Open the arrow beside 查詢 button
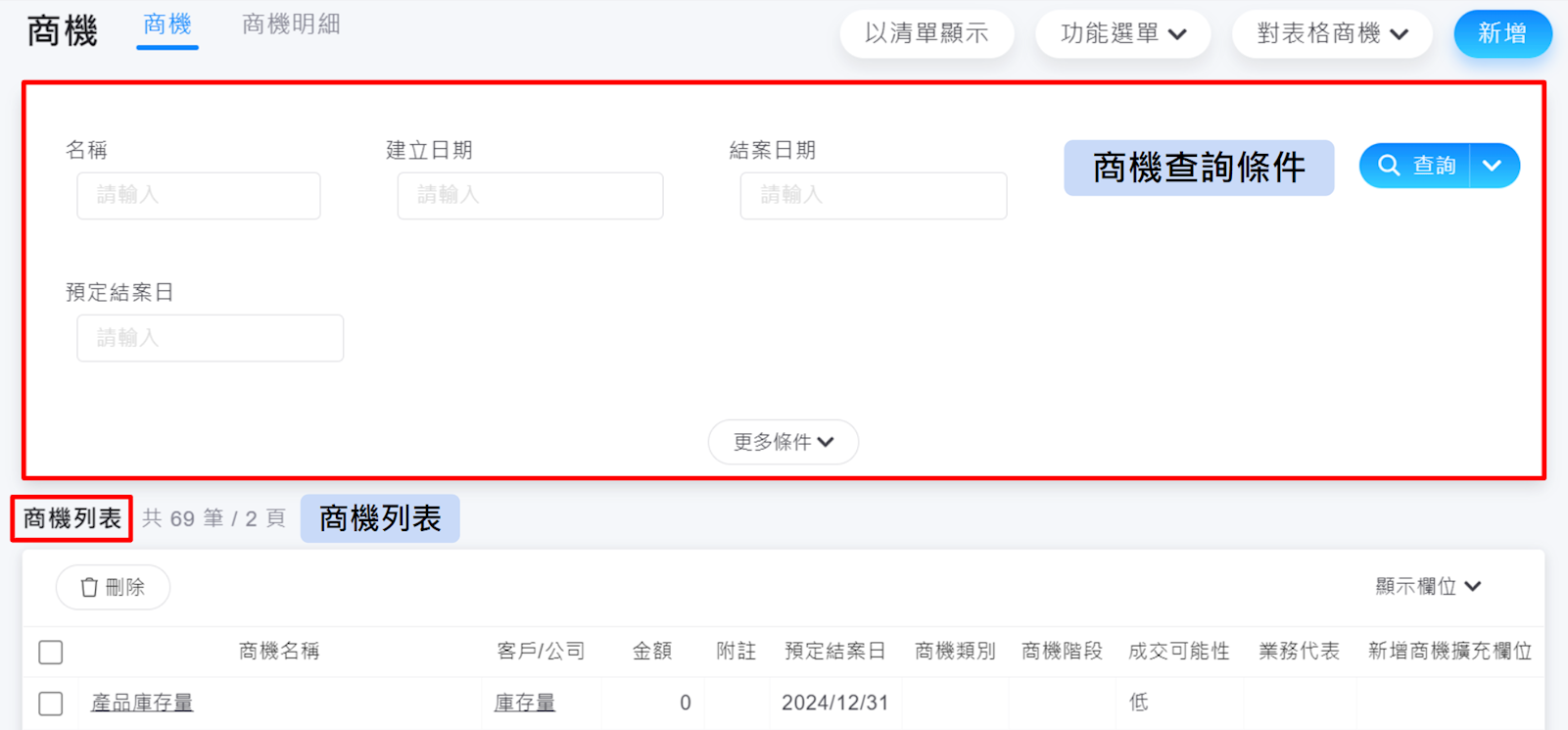The image size is (1568, 730). coord(1493,166)
